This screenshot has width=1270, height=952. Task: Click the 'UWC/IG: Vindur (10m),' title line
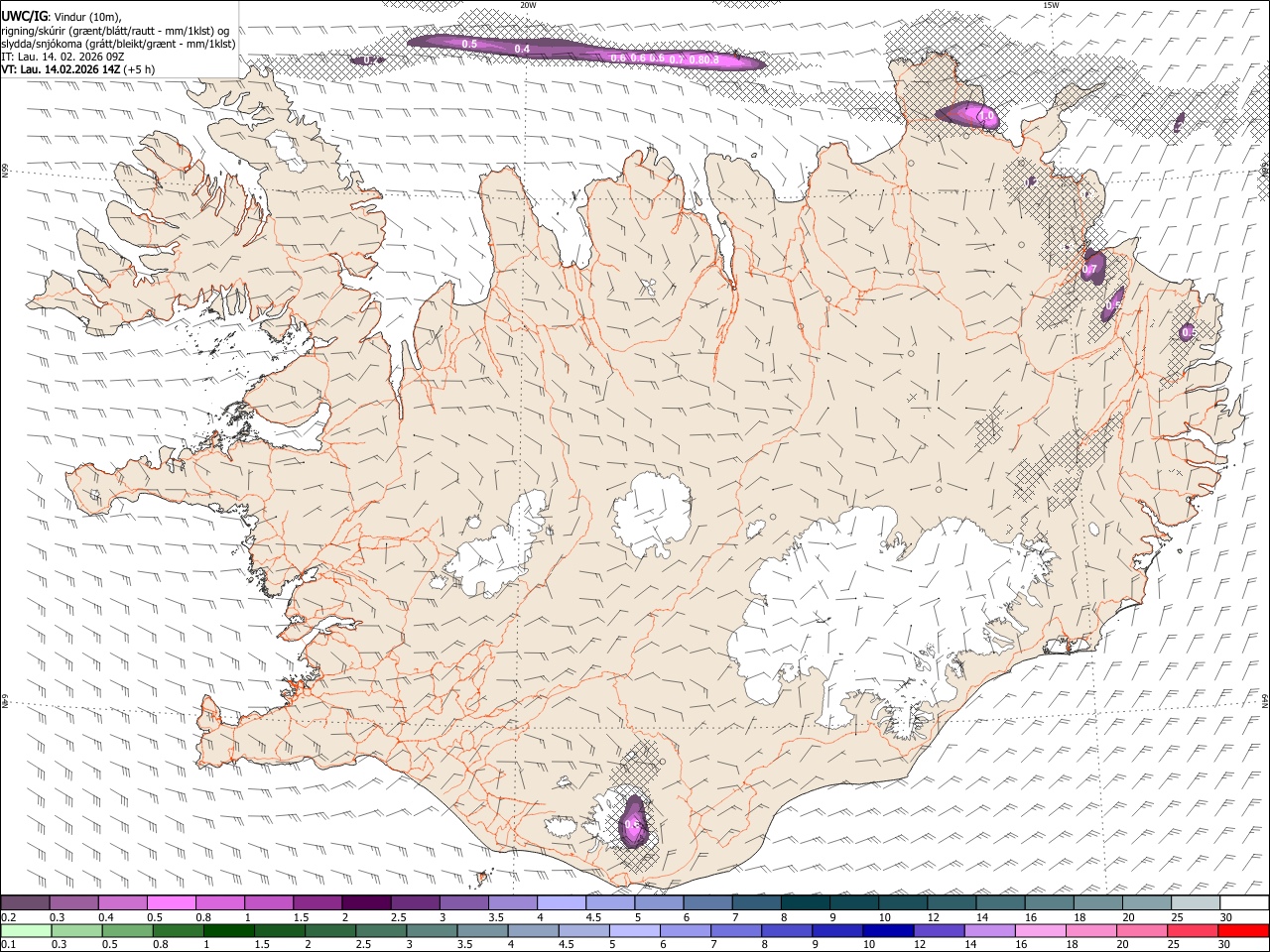click(62, 17)
